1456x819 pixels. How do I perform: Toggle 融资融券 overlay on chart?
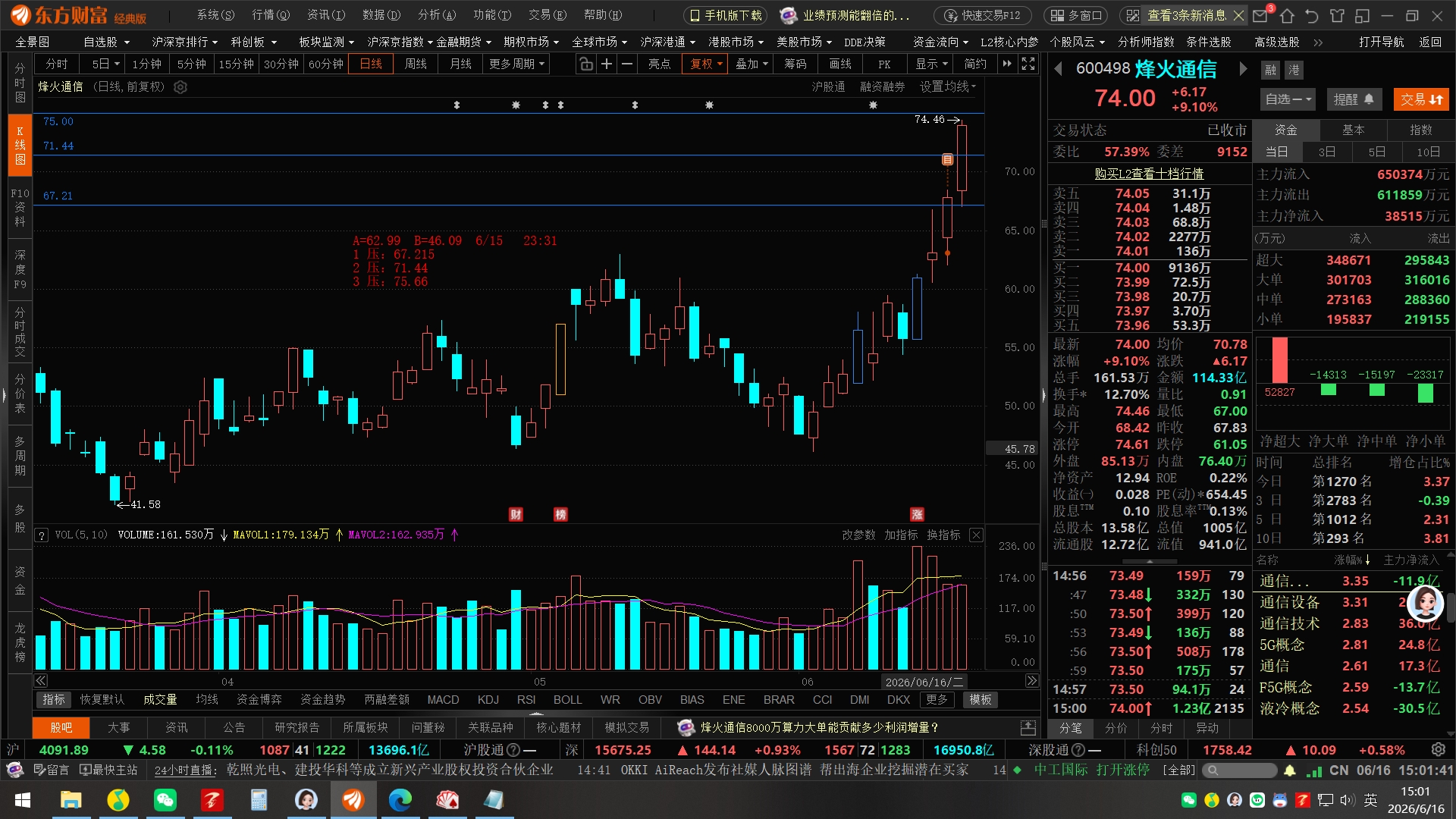tap(883, 87)
